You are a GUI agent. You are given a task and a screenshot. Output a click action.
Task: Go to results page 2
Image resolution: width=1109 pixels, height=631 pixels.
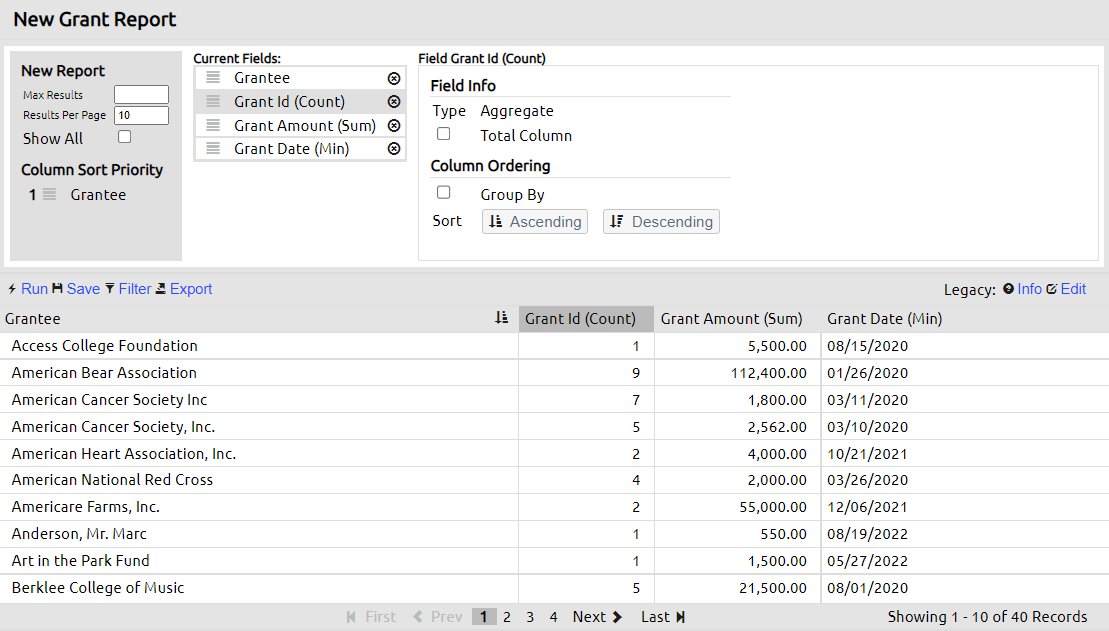[x=507, y=617]
